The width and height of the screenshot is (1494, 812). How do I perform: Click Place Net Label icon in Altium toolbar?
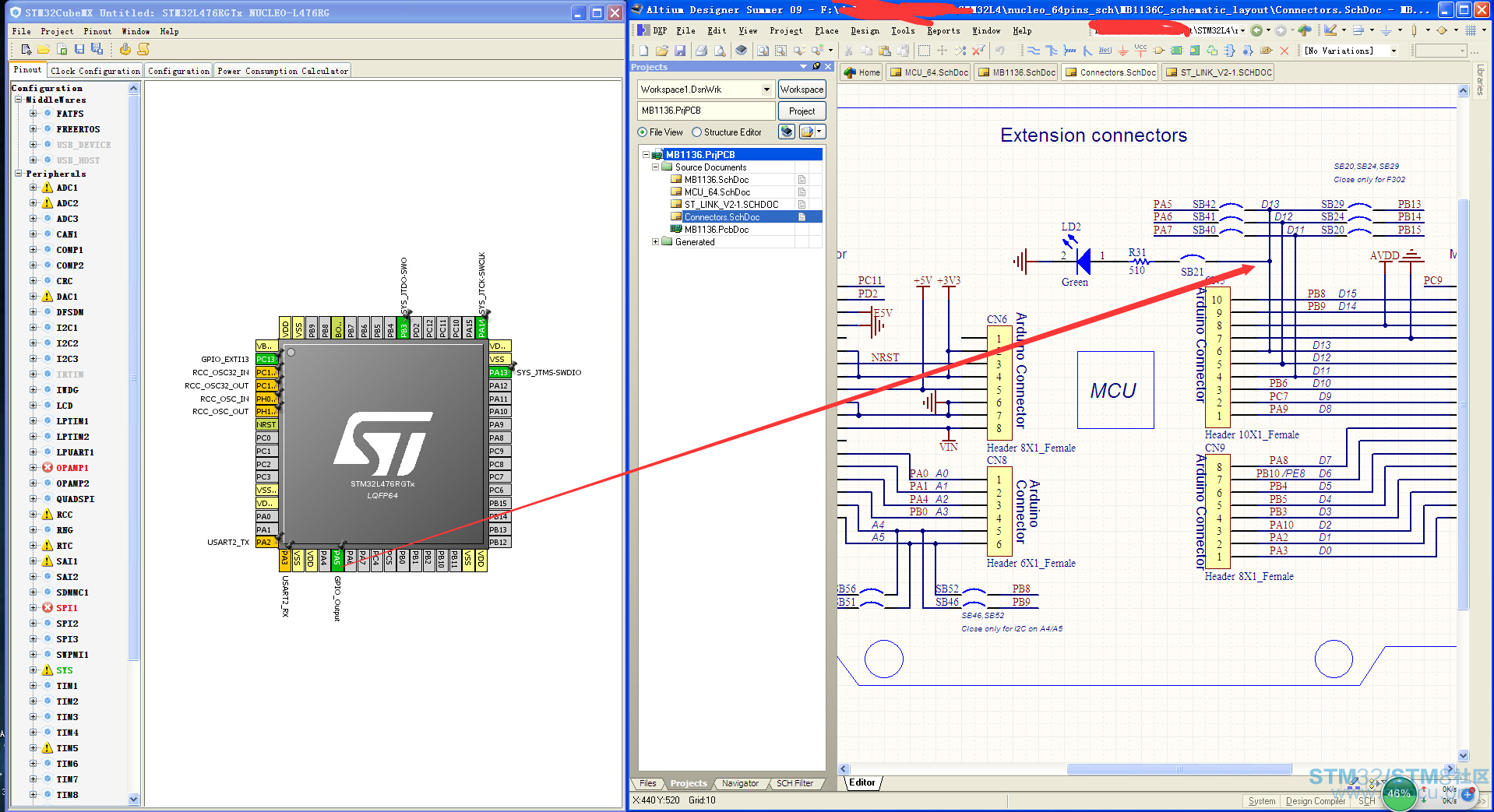[1105, 51]
